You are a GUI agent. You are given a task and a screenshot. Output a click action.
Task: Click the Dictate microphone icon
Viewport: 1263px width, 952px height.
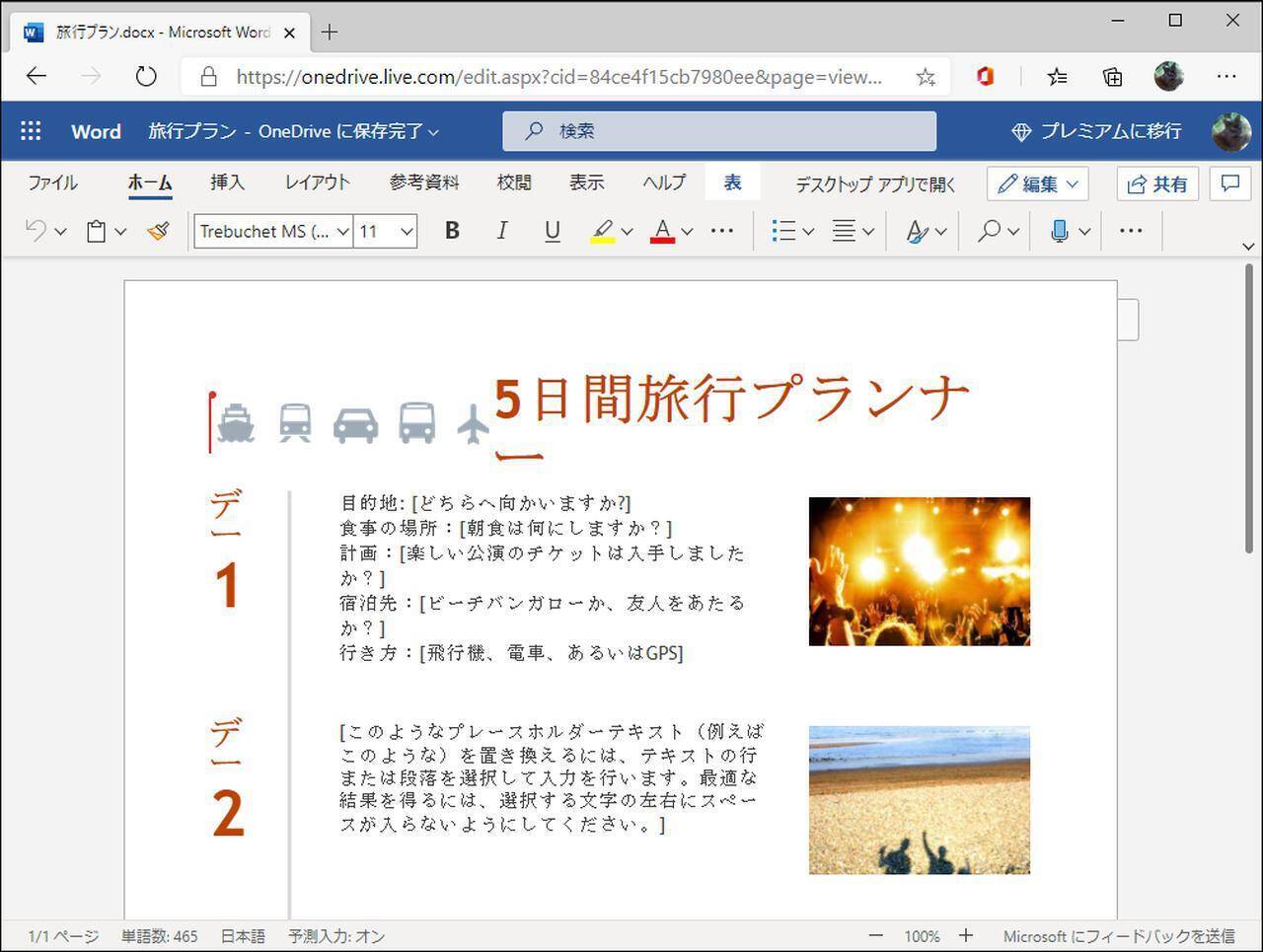tap(1059, 231)
